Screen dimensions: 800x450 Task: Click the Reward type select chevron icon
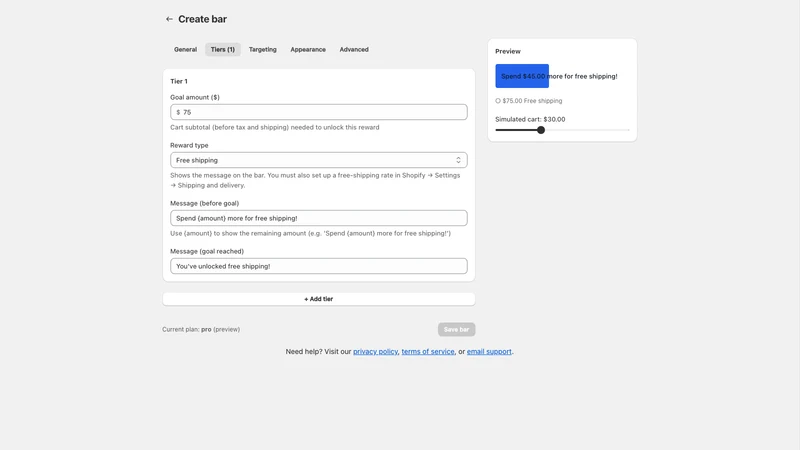(x=458, y=160)
